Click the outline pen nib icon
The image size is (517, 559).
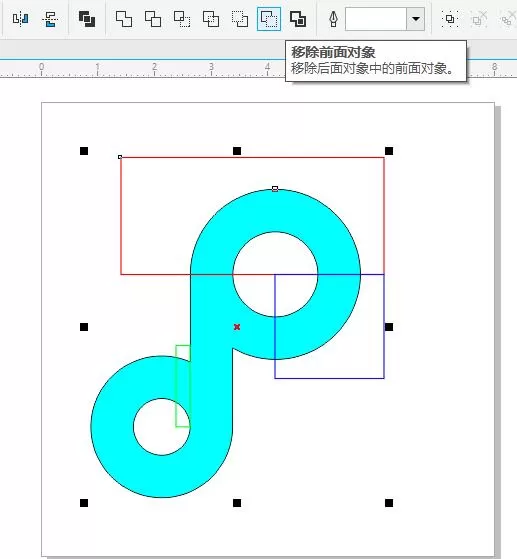(x=333, y=19)
